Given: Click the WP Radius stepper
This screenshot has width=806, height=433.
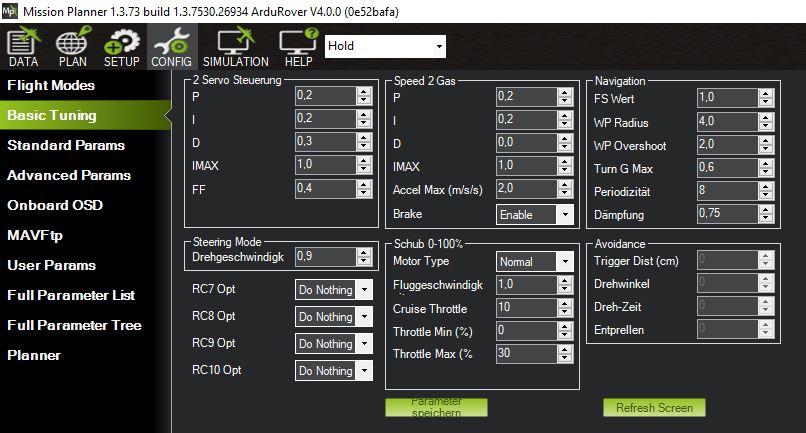Looking at the screenshot, I should coord(766,121).
